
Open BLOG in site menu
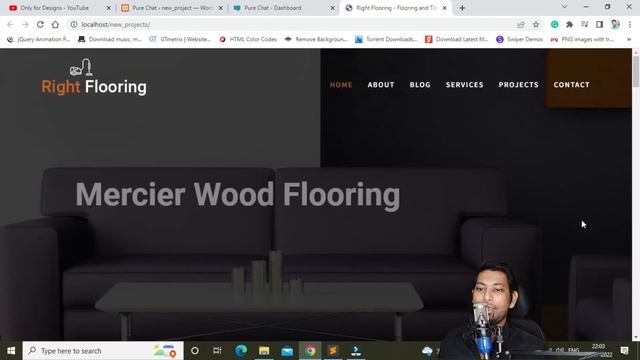pyautogui.click(x=420, y=84)
